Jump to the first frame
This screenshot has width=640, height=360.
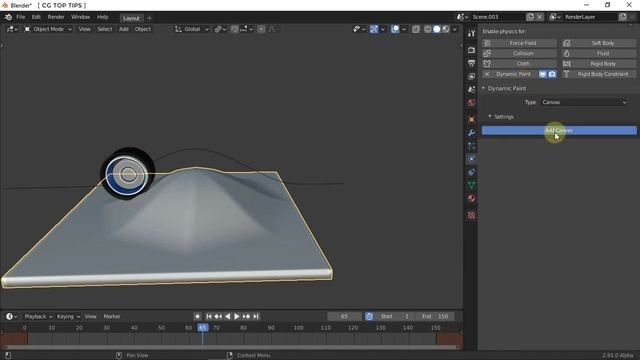coord(209,316)
